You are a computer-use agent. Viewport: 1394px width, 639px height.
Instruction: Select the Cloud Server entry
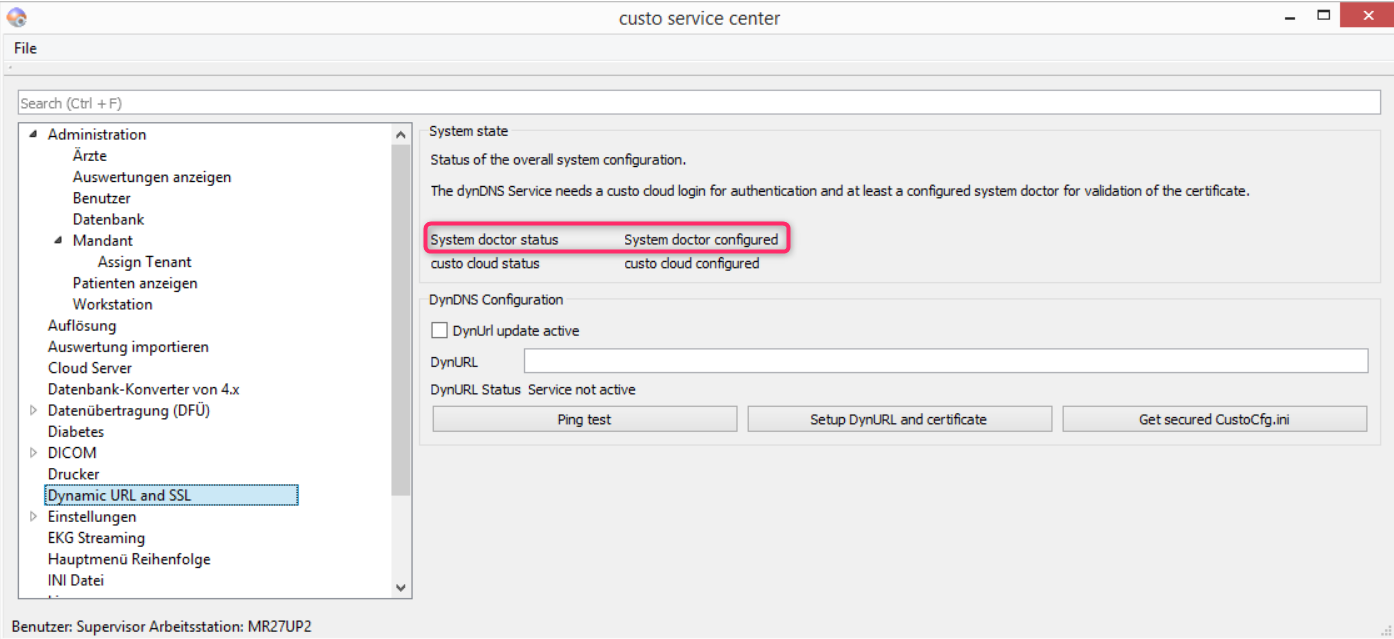click(90, 368)
